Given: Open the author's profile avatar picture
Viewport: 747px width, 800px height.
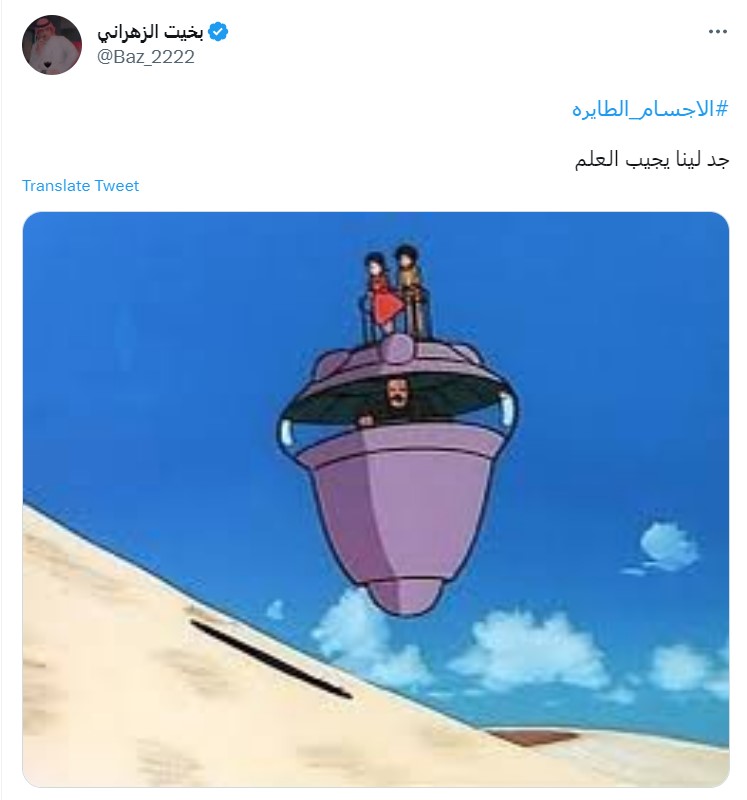Looking at the screenshot, I should tap(52, 44).
